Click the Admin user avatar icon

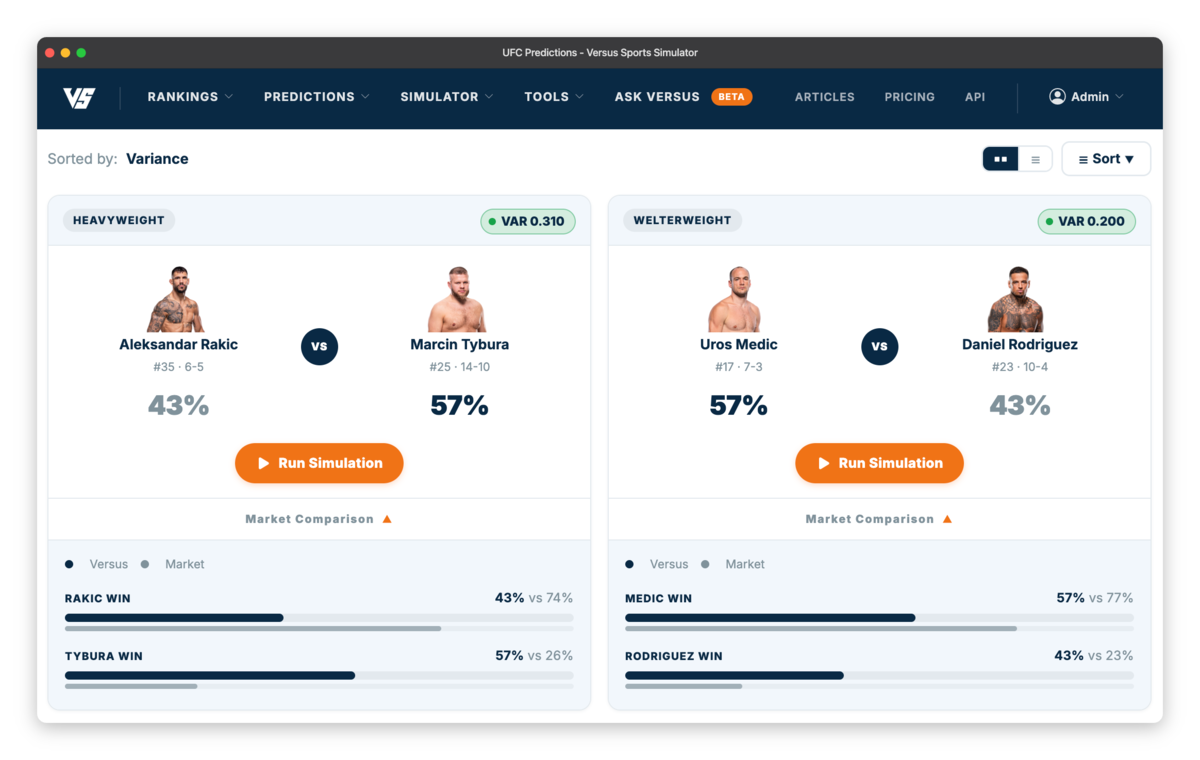point(1057,96)
